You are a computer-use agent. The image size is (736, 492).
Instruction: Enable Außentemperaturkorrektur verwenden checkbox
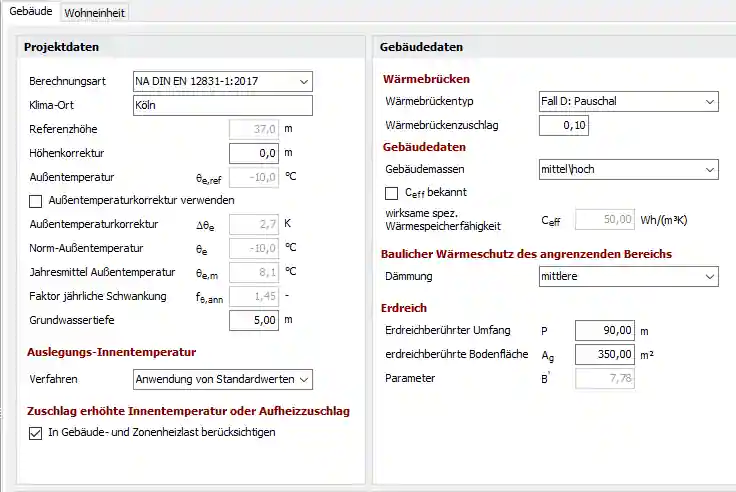38,200
